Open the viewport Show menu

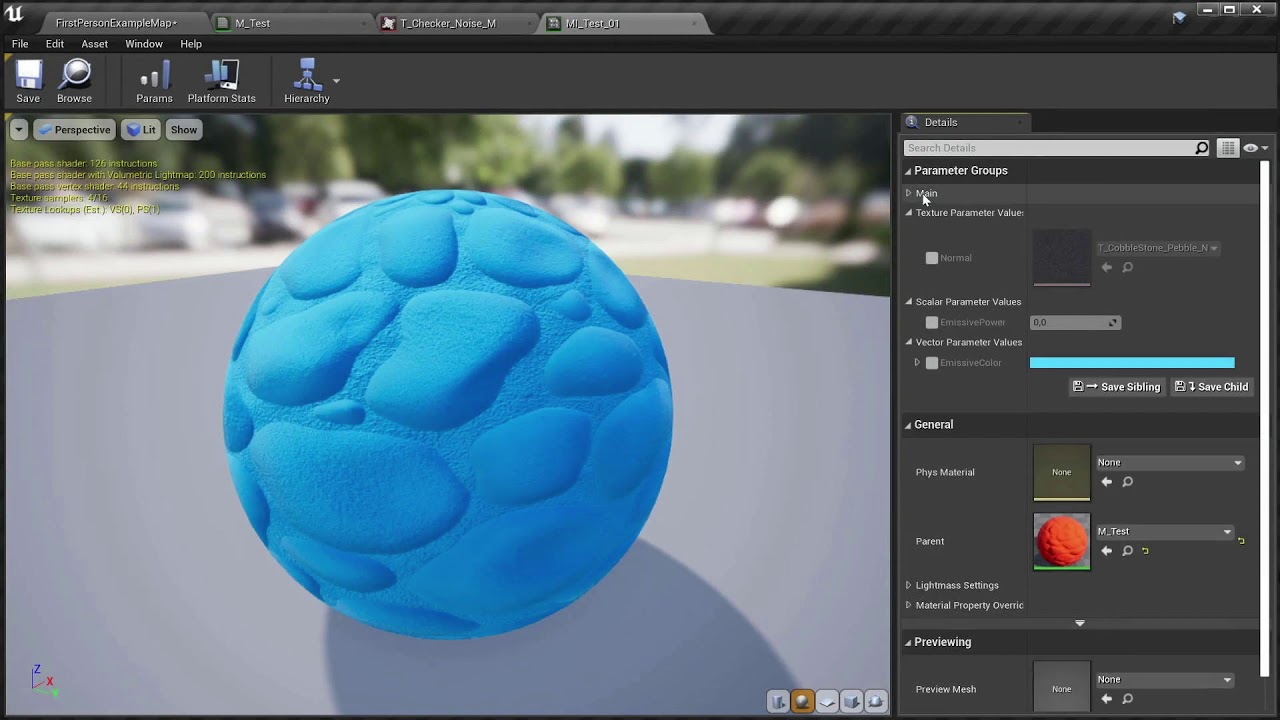coord(183,129)
